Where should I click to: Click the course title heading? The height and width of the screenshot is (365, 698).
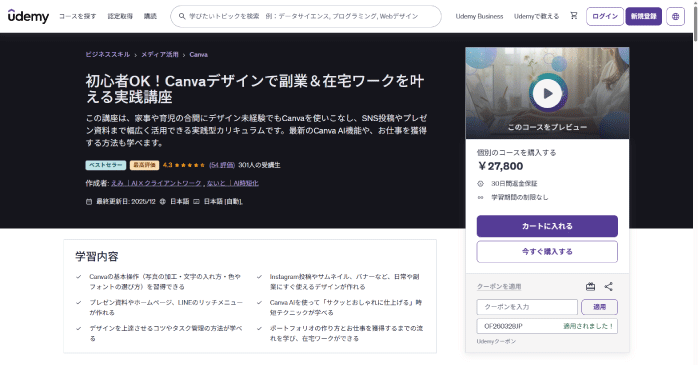[255, 89]
